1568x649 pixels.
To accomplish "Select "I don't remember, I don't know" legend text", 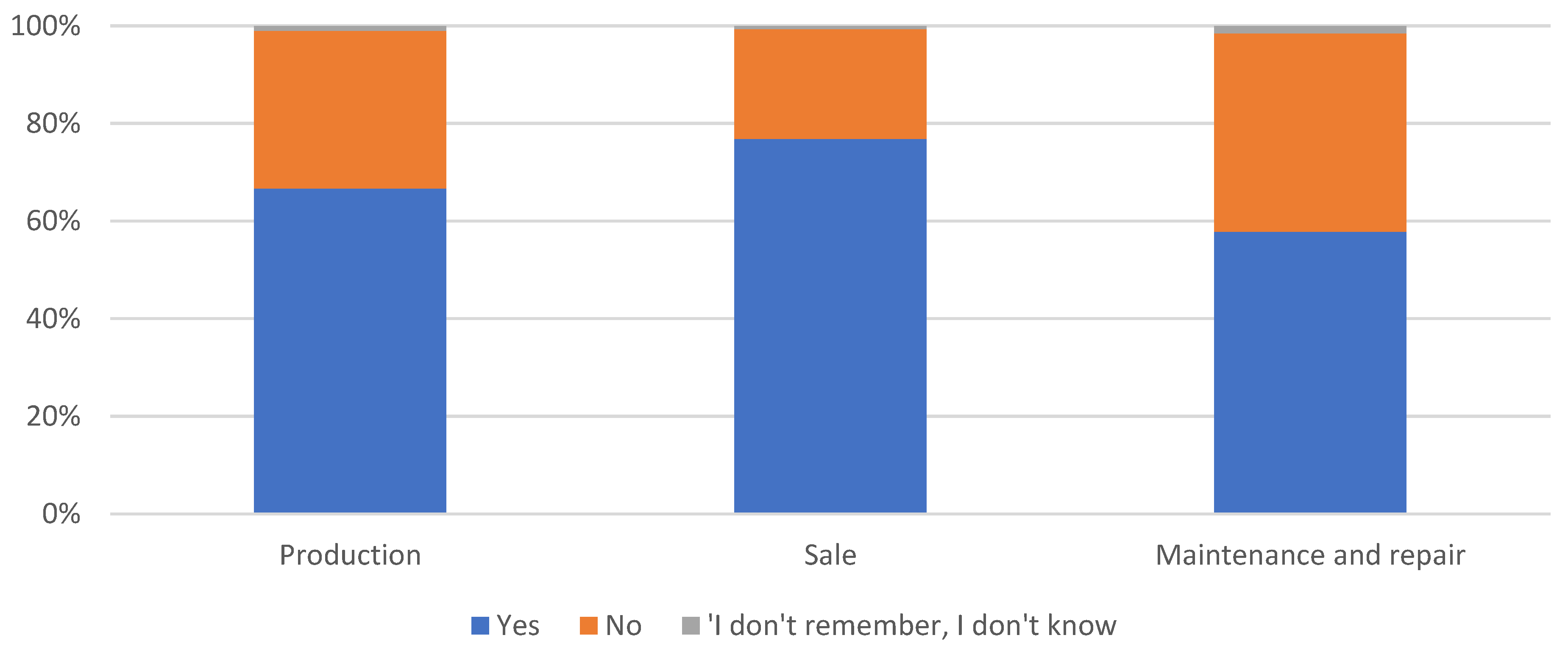I will pyautogui.click(x=911, y=625).
